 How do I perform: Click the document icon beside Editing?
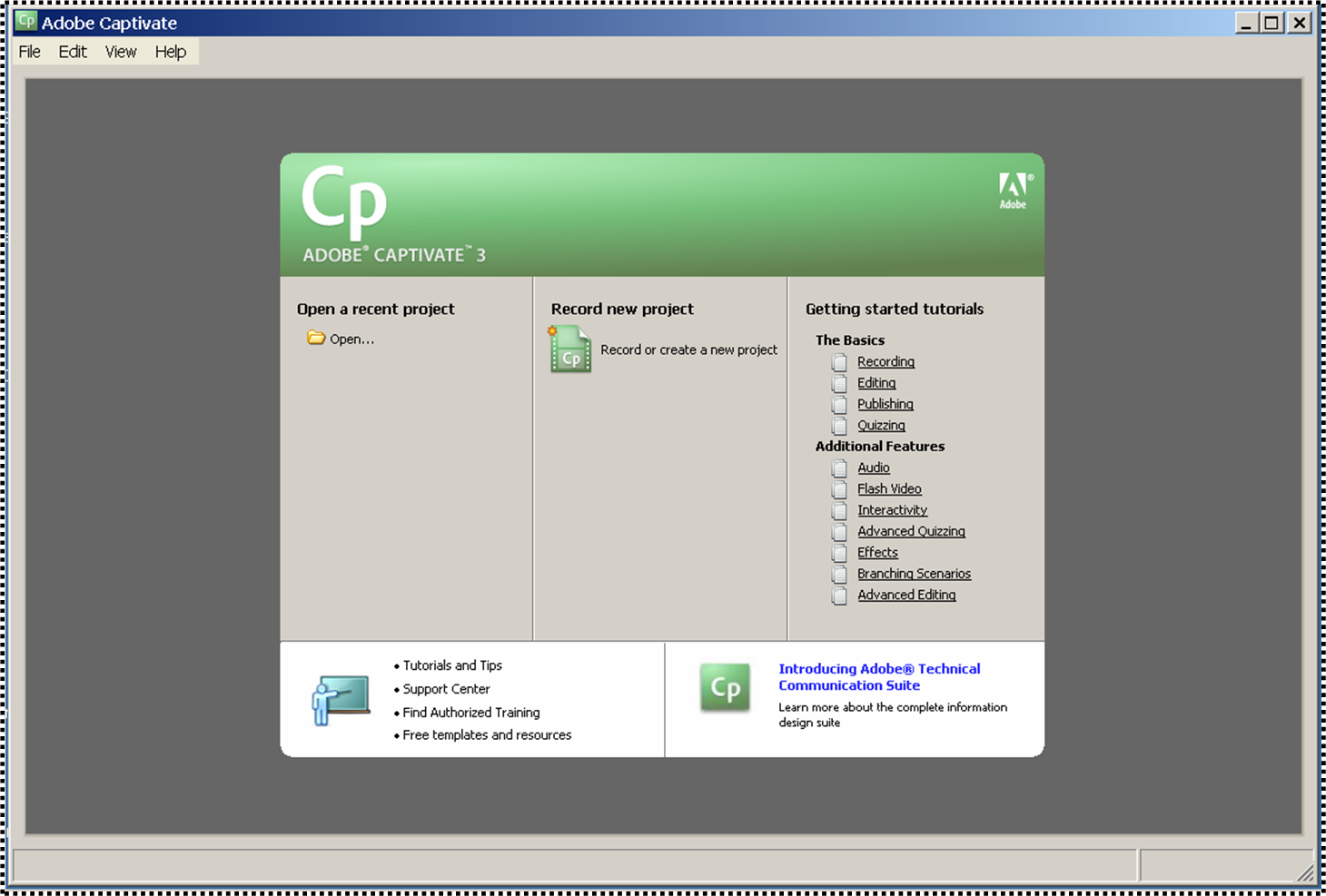point(839,383)
